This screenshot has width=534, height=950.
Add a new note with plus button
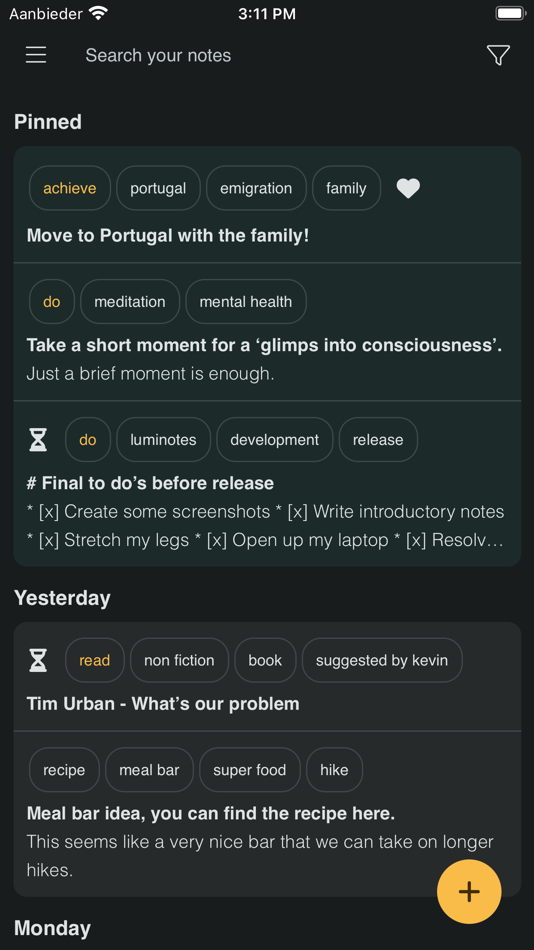[469, 891]
